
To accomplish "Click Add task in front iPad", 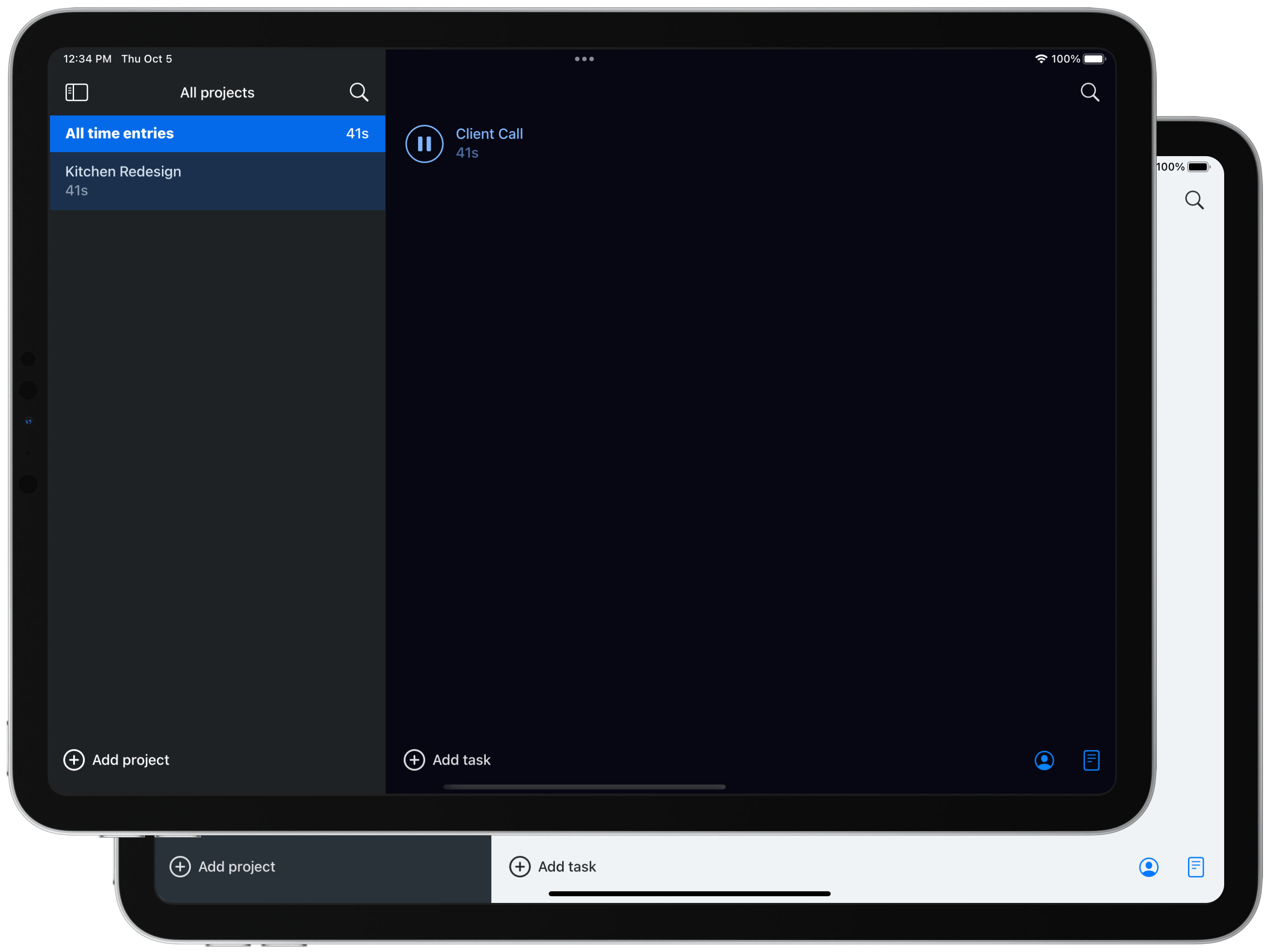I will tap(447, 760).
